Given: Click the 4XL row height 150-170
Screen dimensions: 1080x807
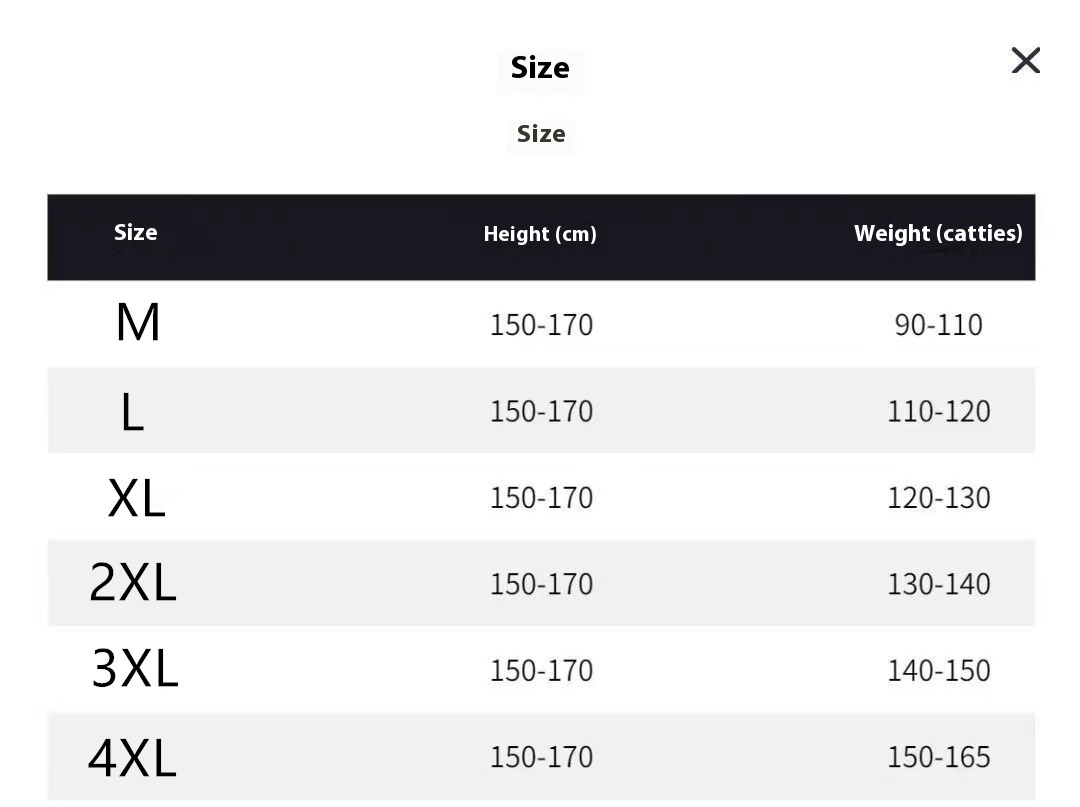Looking at the screenshot, I should click(541, 757).
